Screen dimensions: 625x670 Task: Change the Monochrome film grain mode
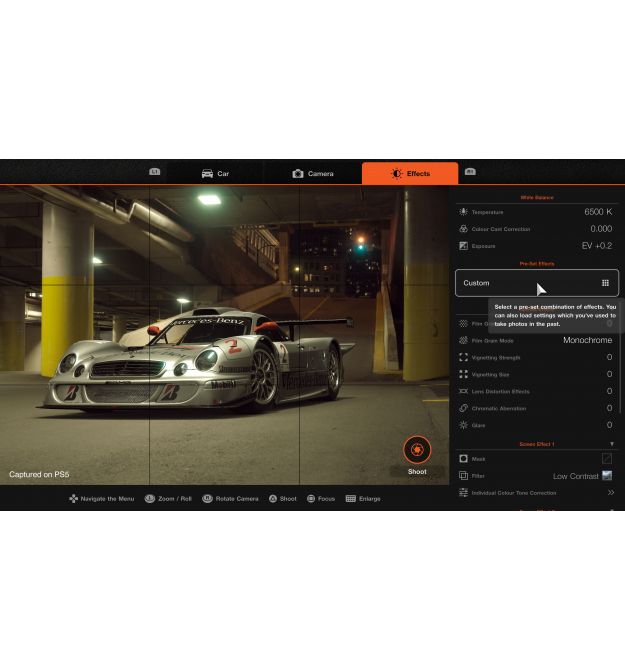(x=587, y=340)
